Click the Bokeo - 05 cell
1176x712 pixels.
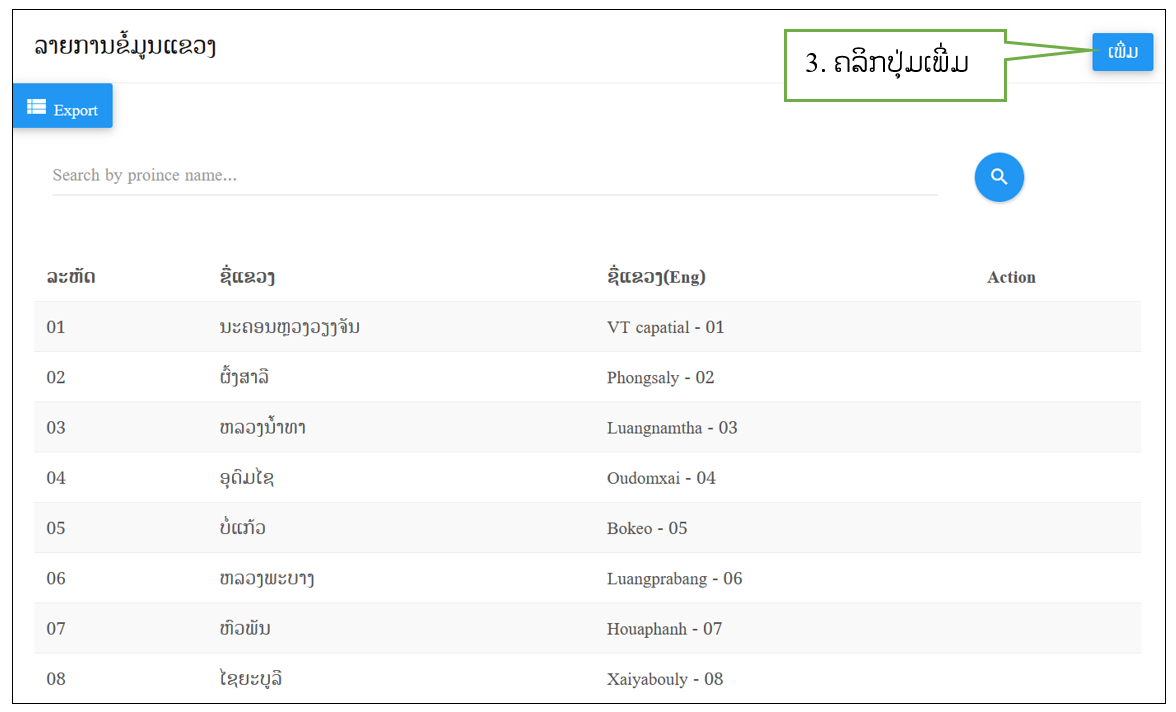(647, 528)
